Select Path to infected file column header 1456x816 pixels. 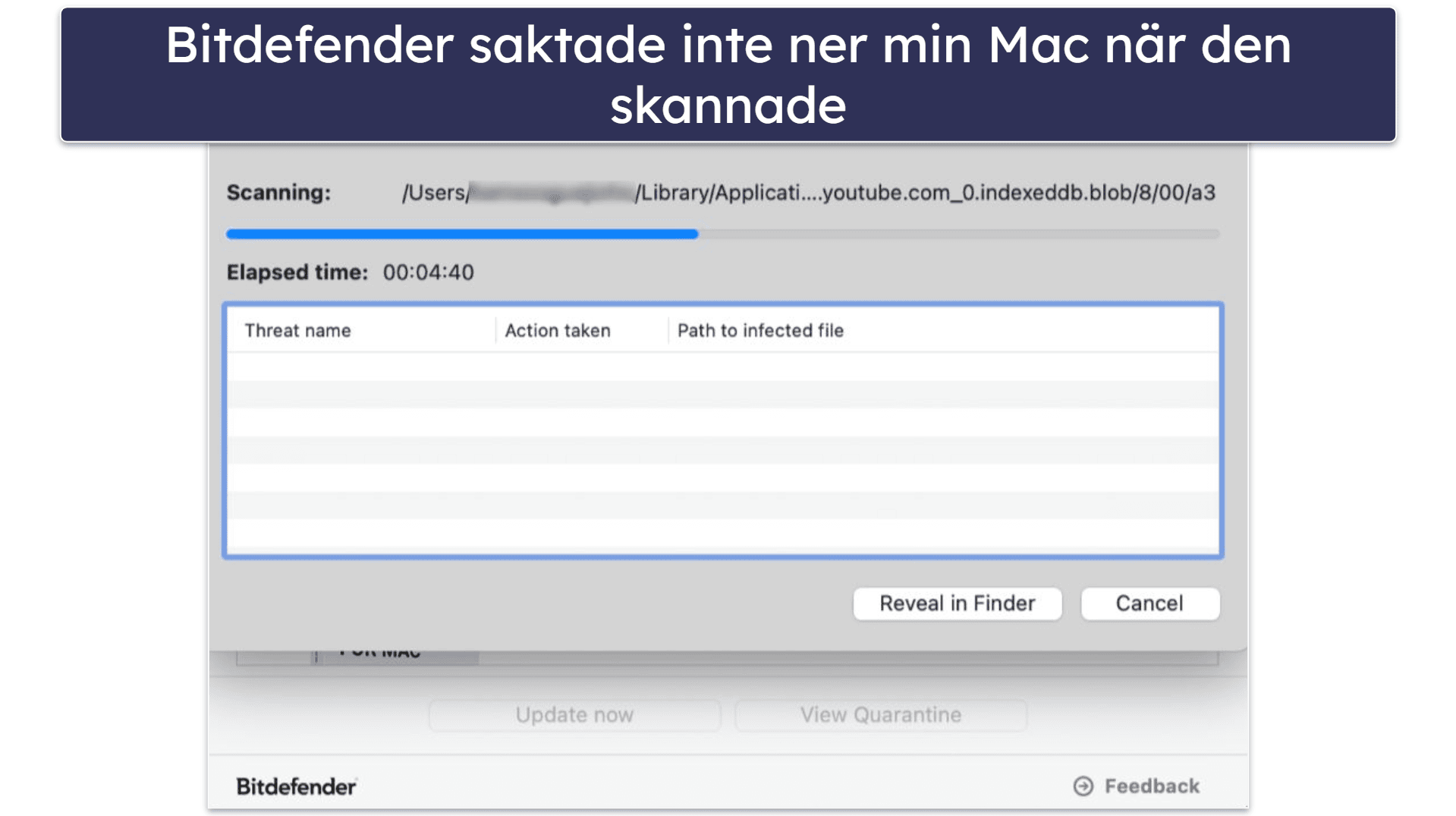tap(943, 330)
